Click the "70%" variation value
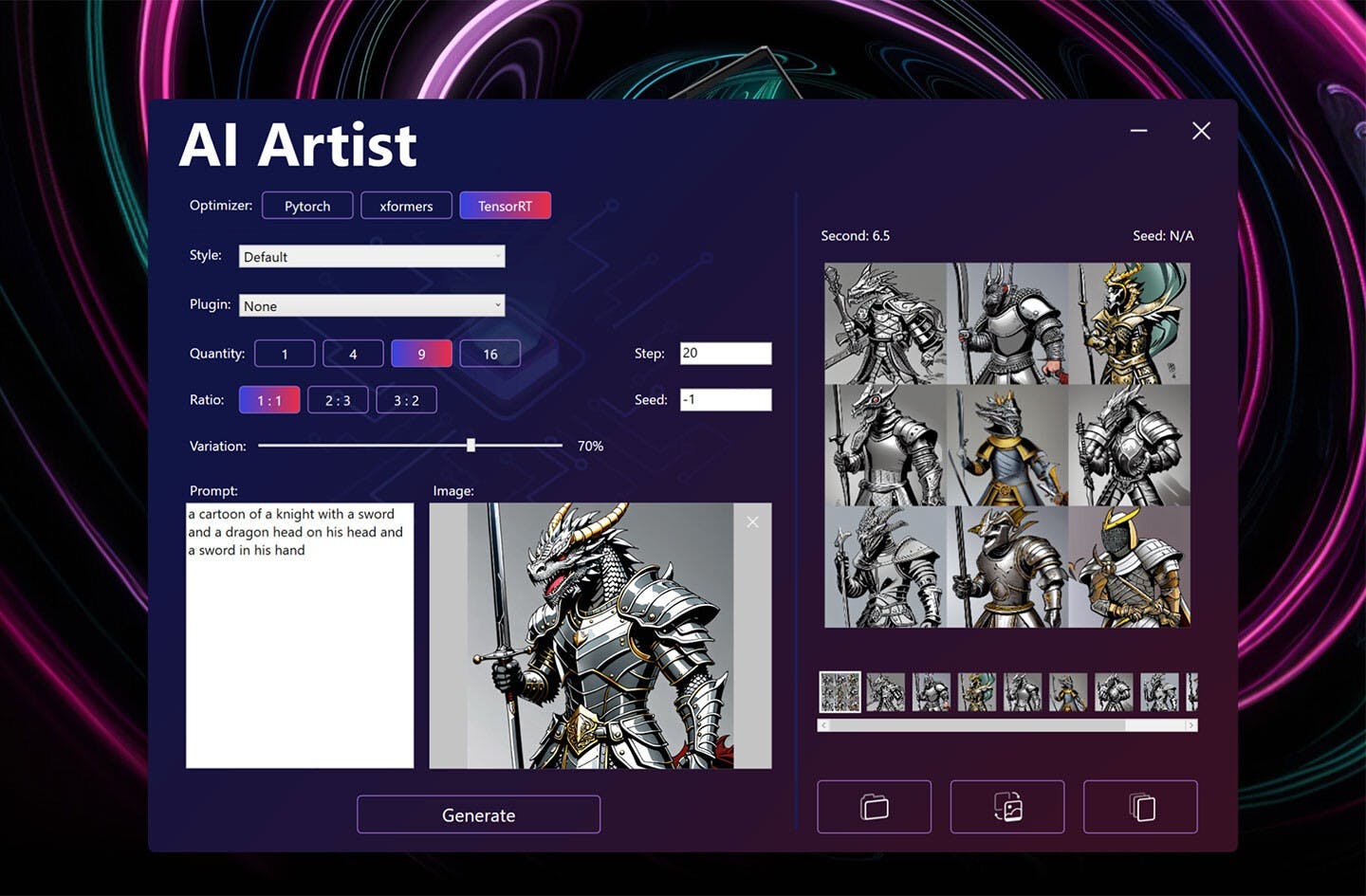This screenshot has width=1366, height=896. pyautogui.click(x=590, y=446)
